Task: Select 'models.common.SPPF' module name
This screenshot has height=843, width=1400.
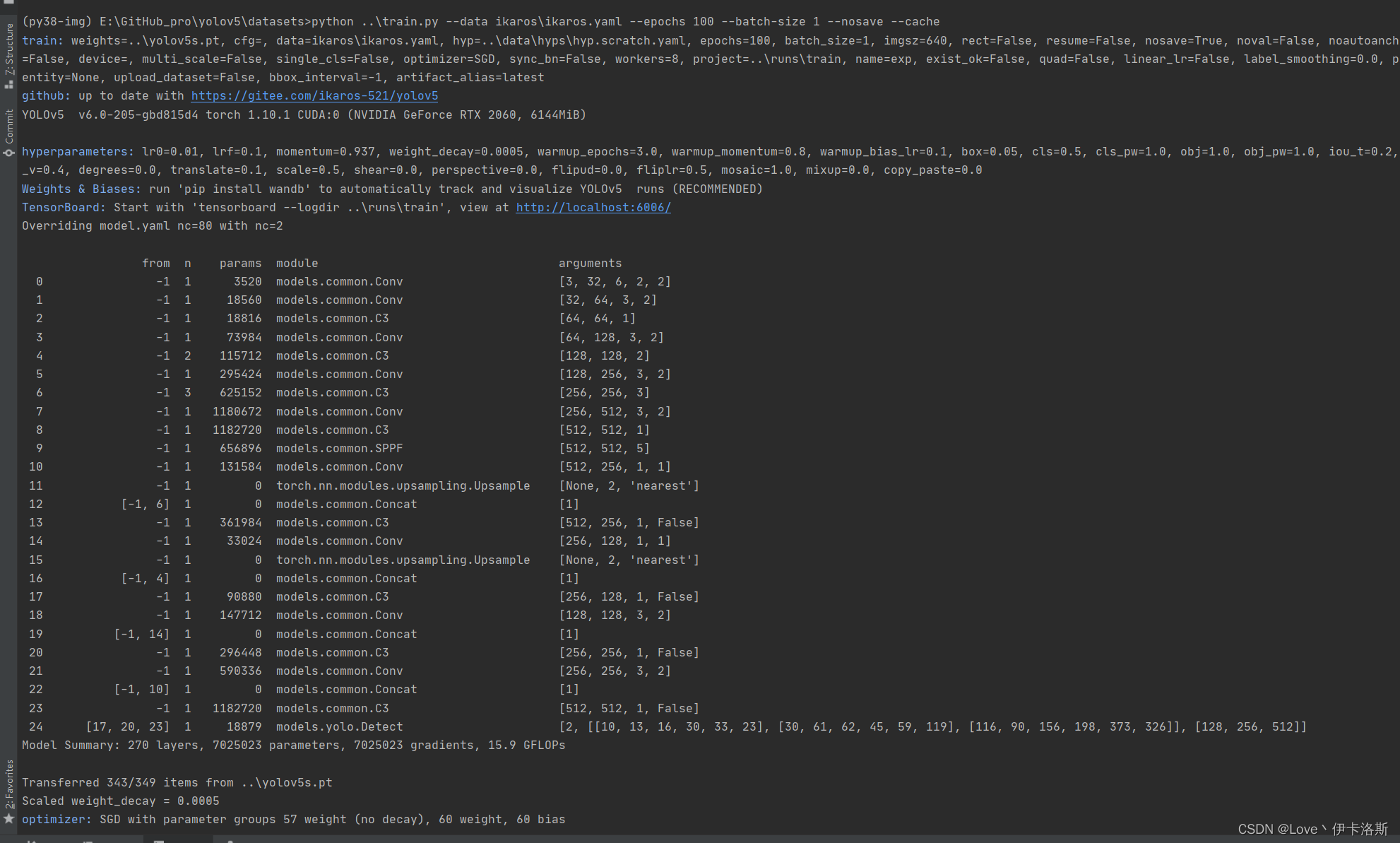Action: click(x=339, y=449)
